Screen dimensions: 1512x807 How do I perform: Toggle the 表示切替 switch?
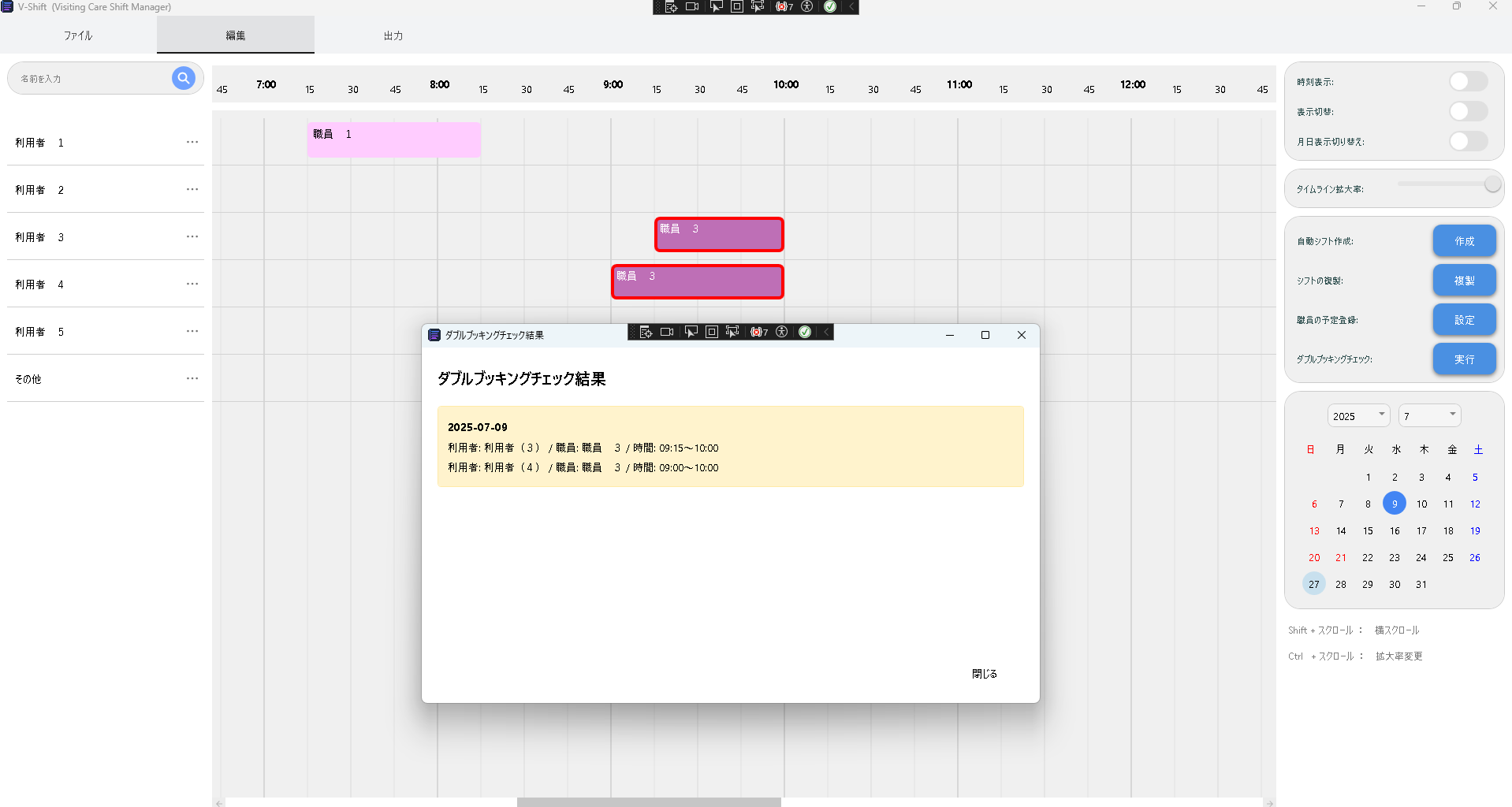[1468, 112]
